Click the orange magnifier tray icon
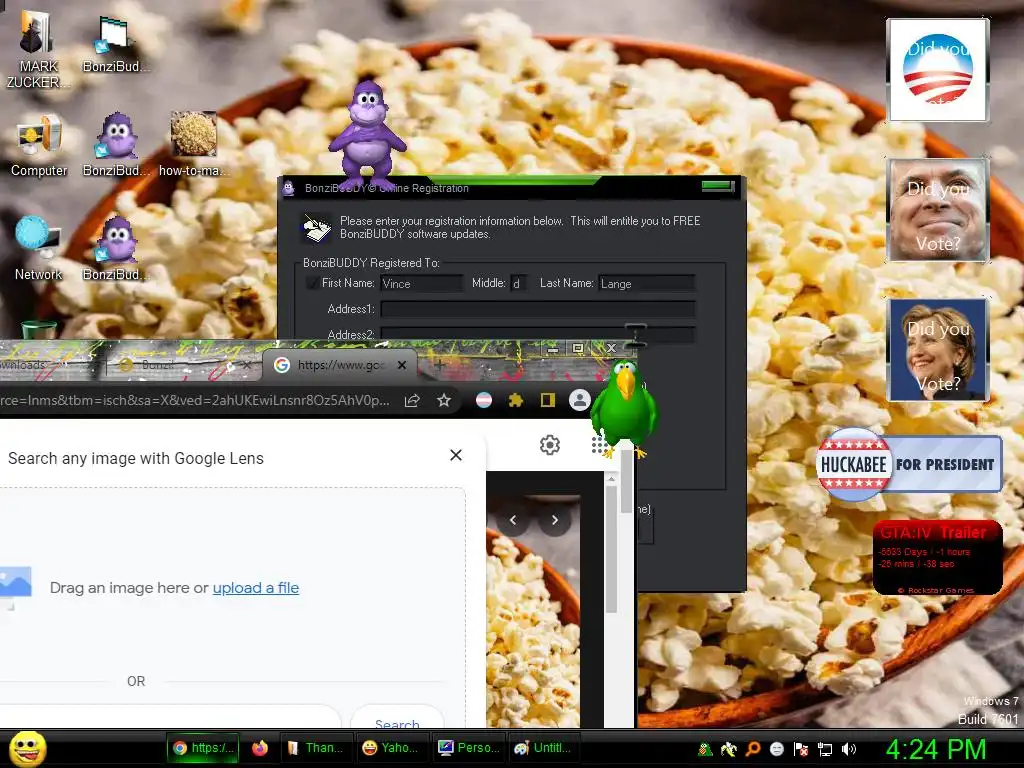 pos(752,749)
